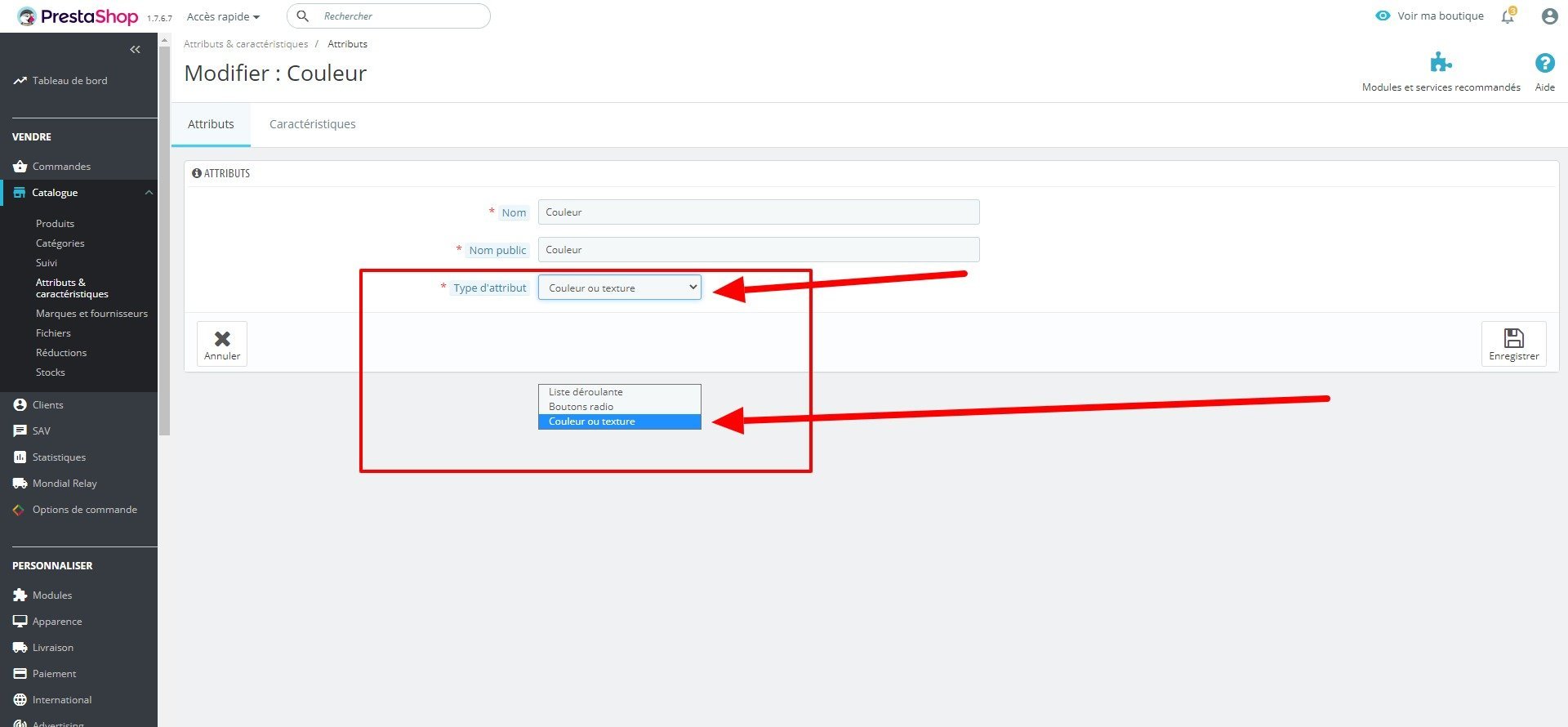Image resolution: width=1568 pixels, height=727 pixels.
Task: Click the Statistiques chart icon
Action: pyautogui.click(x=20, y=457)
